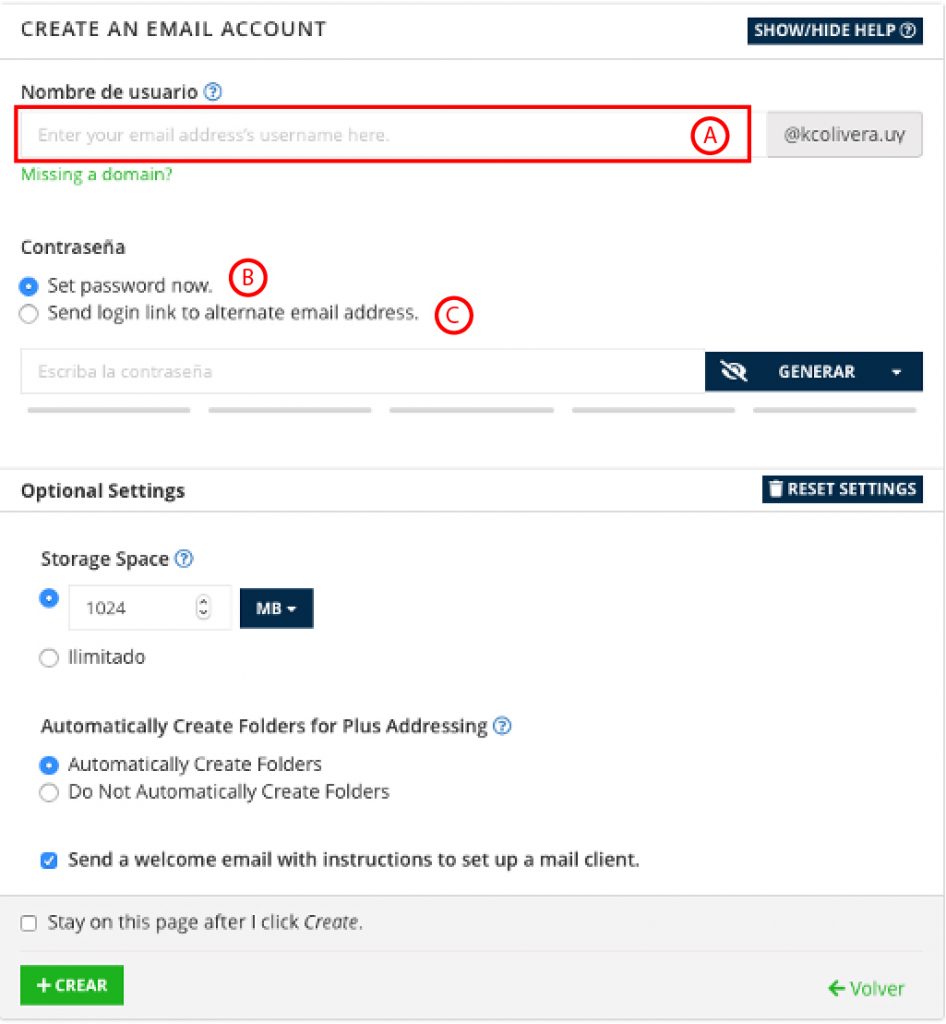This screenshot has height=1024, width=946.
Task: Click the green Crear button
Action: coord(71,985)
